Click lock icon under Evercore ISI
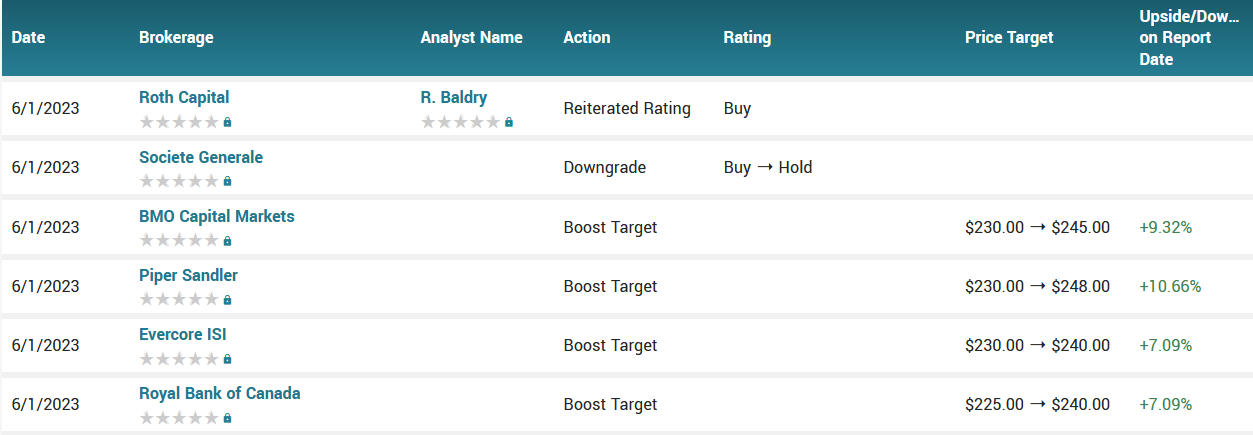 227,359
